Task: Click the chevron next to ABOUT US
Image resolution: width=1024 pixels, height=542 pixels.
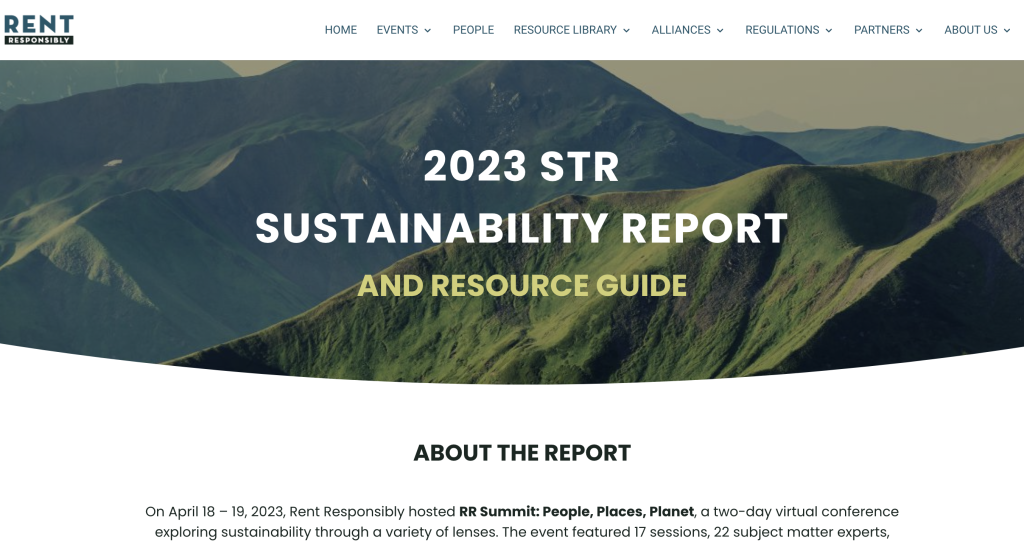Action: click(x=1008, y=31)
